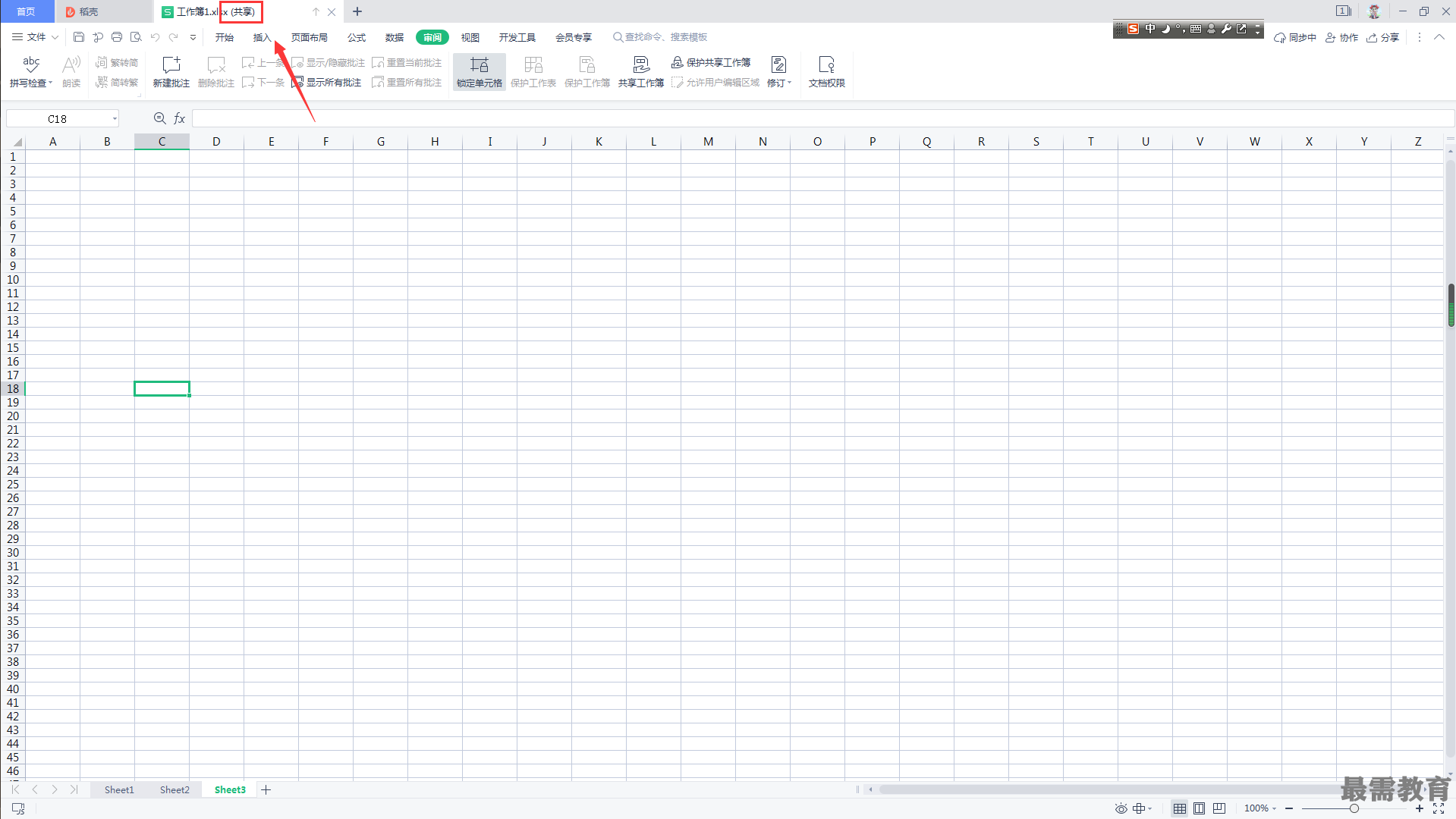Image resolution: width=1456 pixels, height=819 pixels.
Task: Click the print icon in quick toolbar
Action: click(x=117, y=36)
